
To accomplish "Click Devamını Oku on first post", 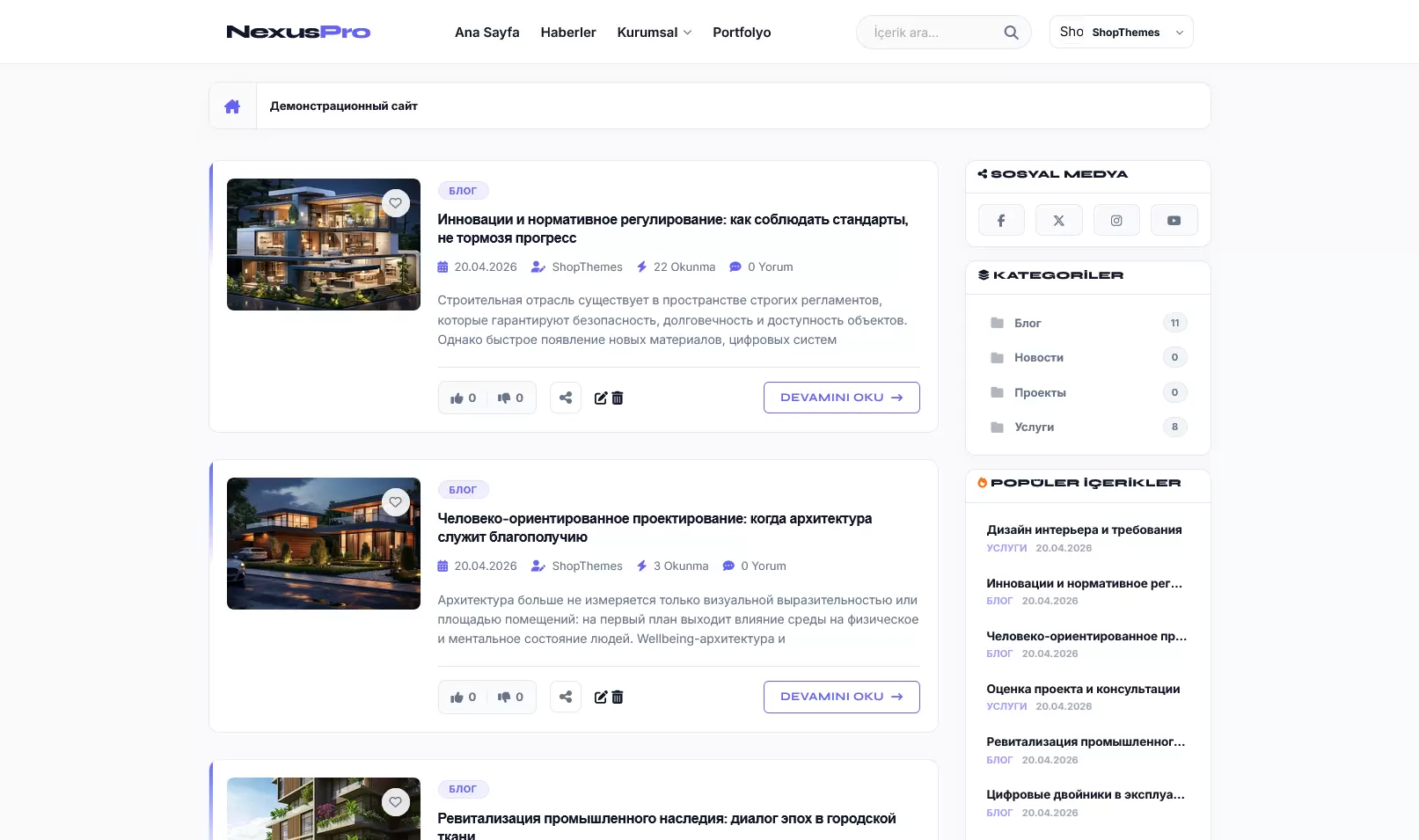I will (841, 398).
